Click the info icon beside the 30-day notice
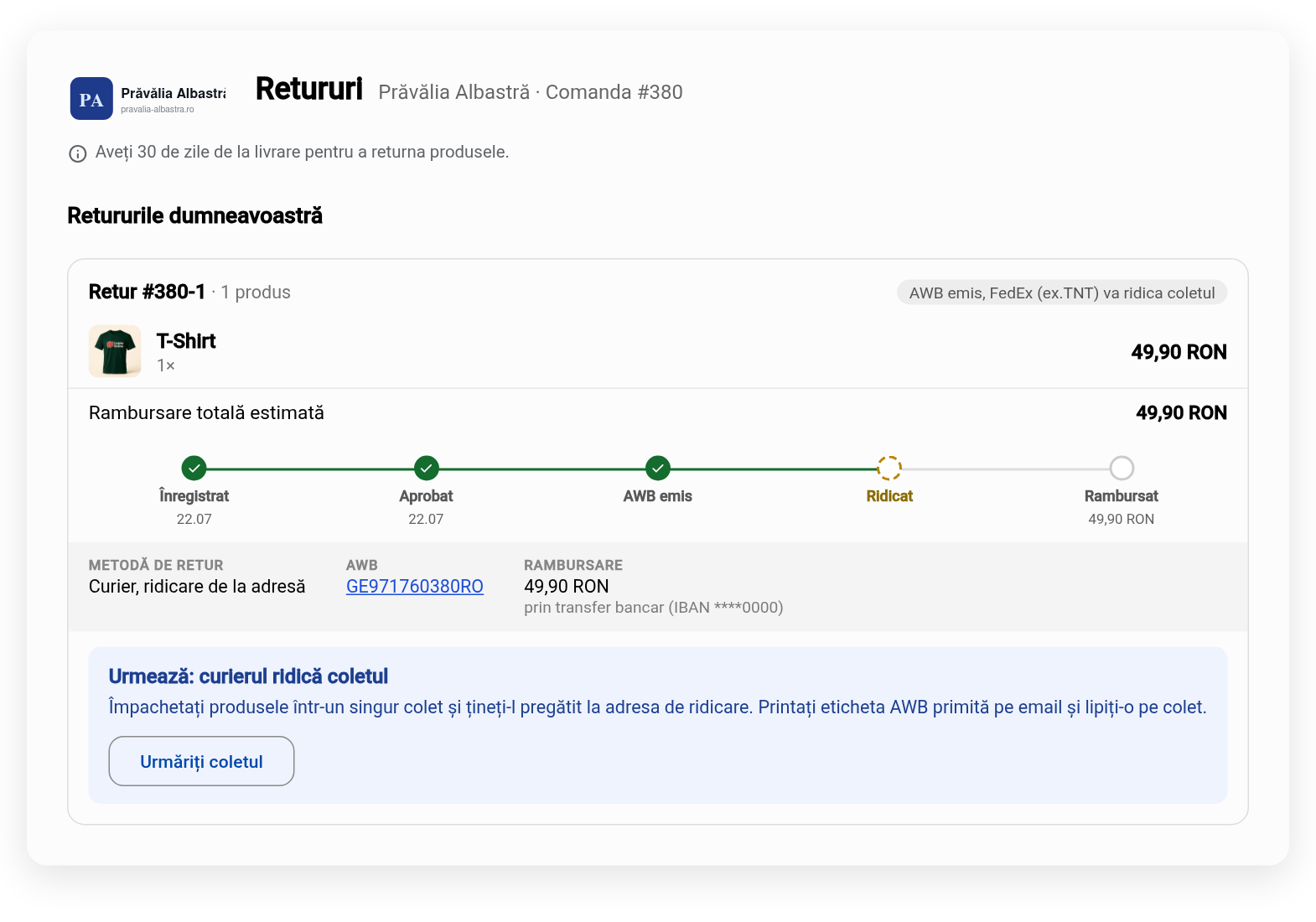Image resolution: width=1316 pixels, height=922 pixels. pyautogui.click(x=77, y=153)
